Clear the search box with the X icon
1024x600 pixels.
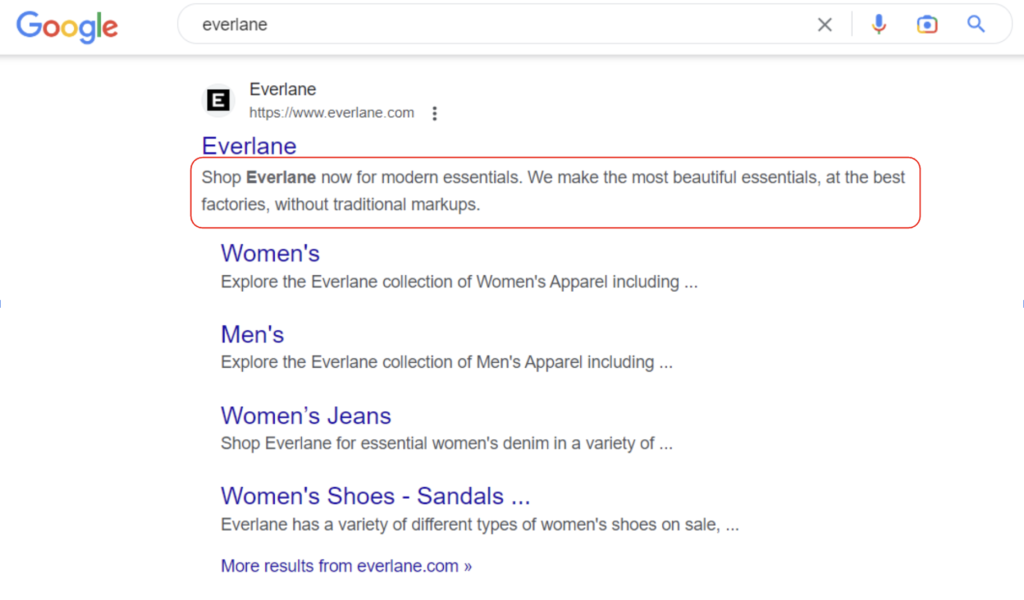click(x=825, y=25)
